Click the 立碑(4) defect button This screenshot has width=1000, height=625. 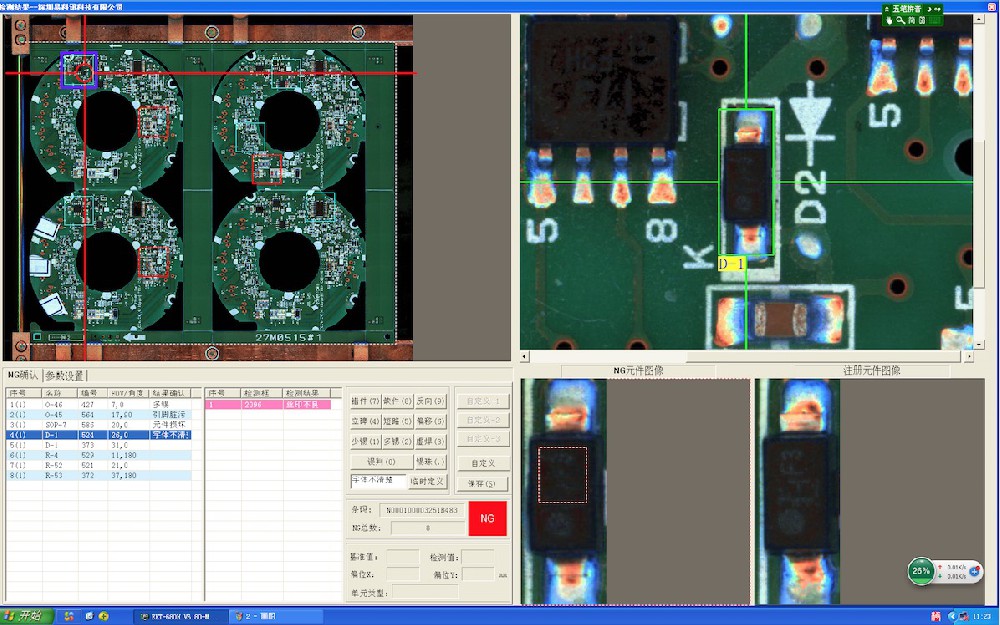click(x=366, y=421)
